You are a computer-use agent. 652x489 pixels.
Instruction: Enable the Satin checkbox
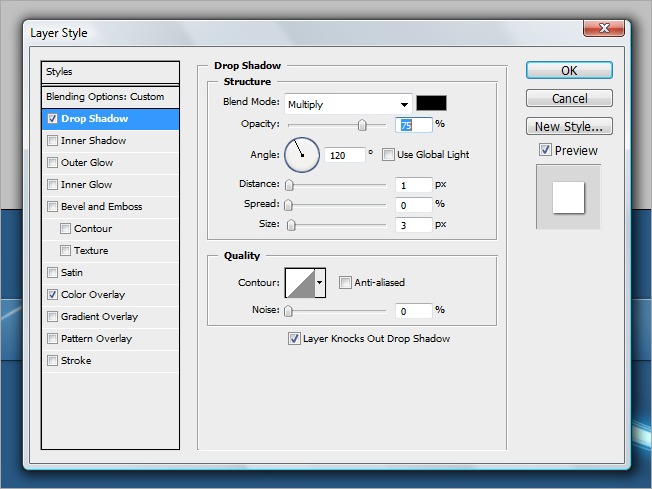(52, 273)
